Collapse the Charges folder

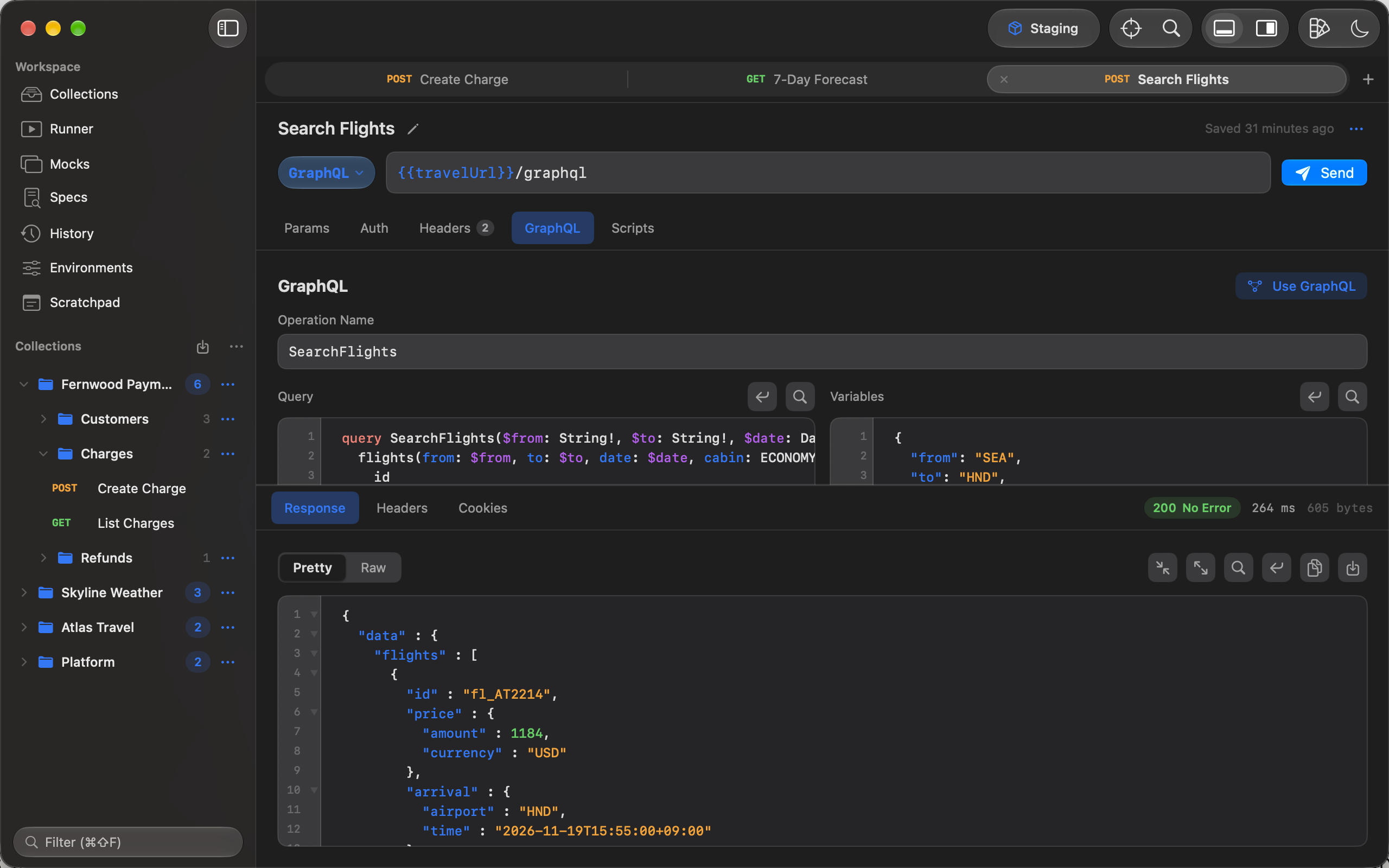[x=43, y=454]
